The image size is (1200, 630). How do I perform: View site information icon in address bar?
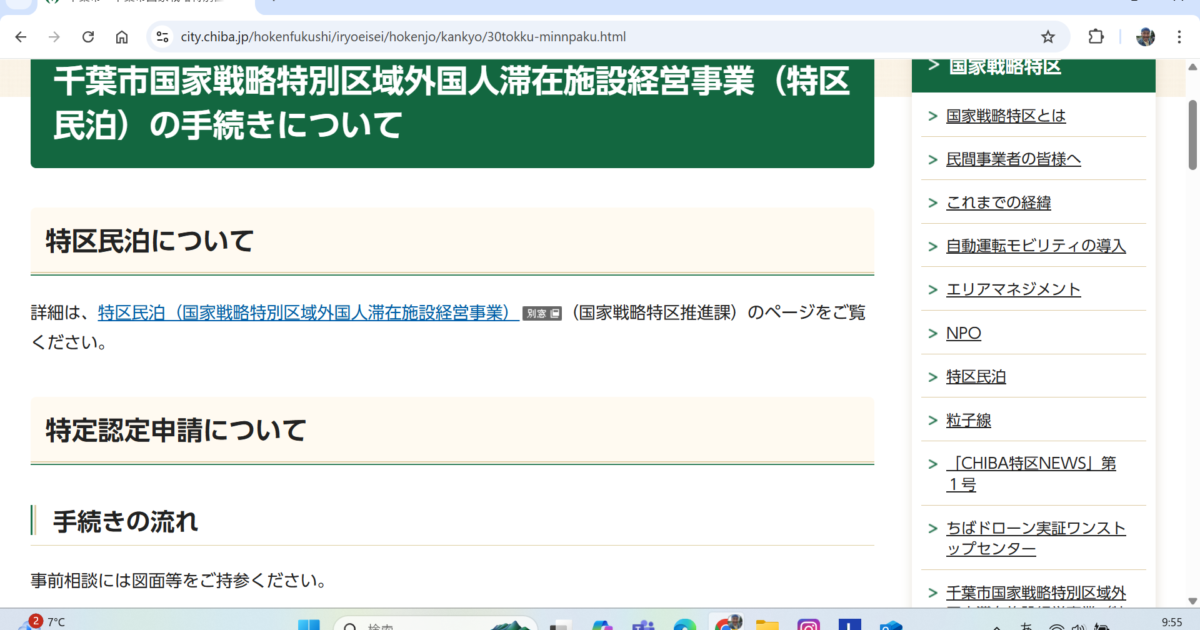(x=162, y=37)
